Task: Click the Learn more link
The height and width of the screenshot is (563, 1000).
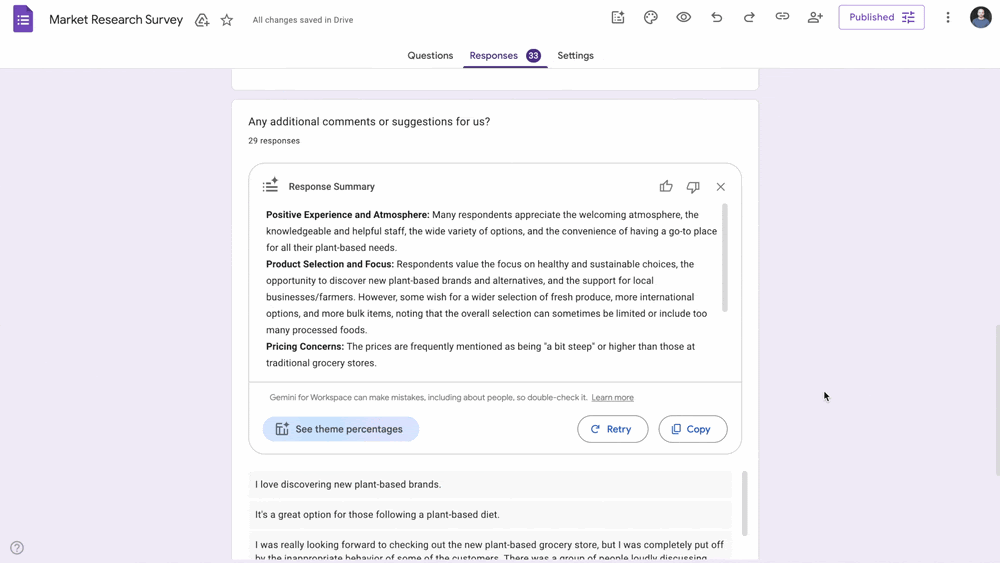Action: (612, 398)
